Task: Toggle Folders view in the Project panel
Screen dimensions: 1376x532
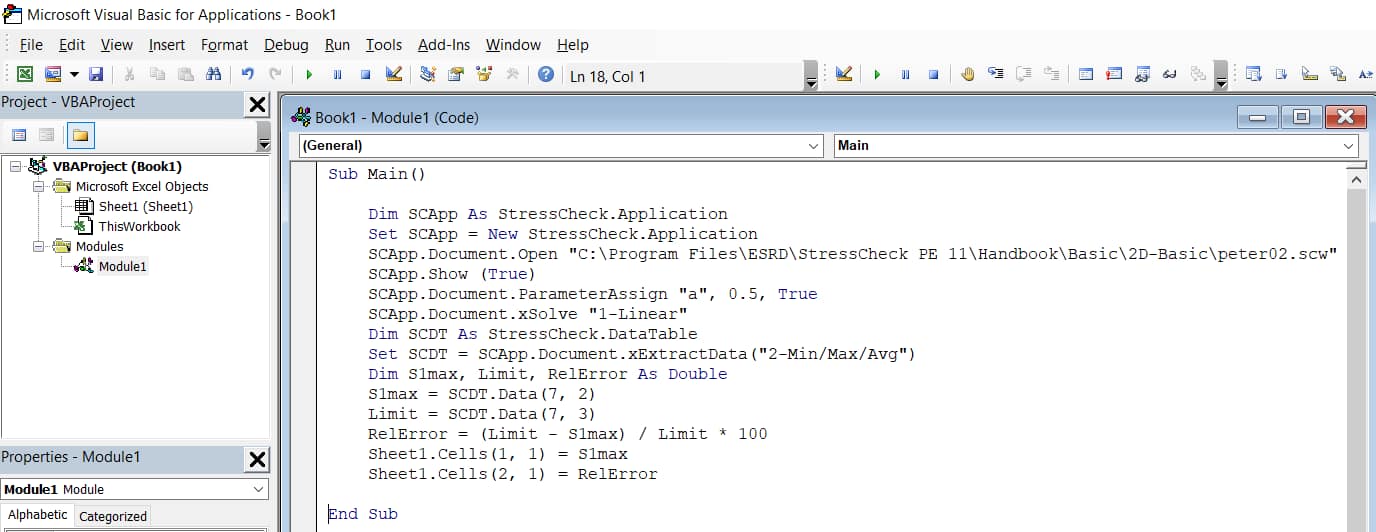Action: click(79, 135)
